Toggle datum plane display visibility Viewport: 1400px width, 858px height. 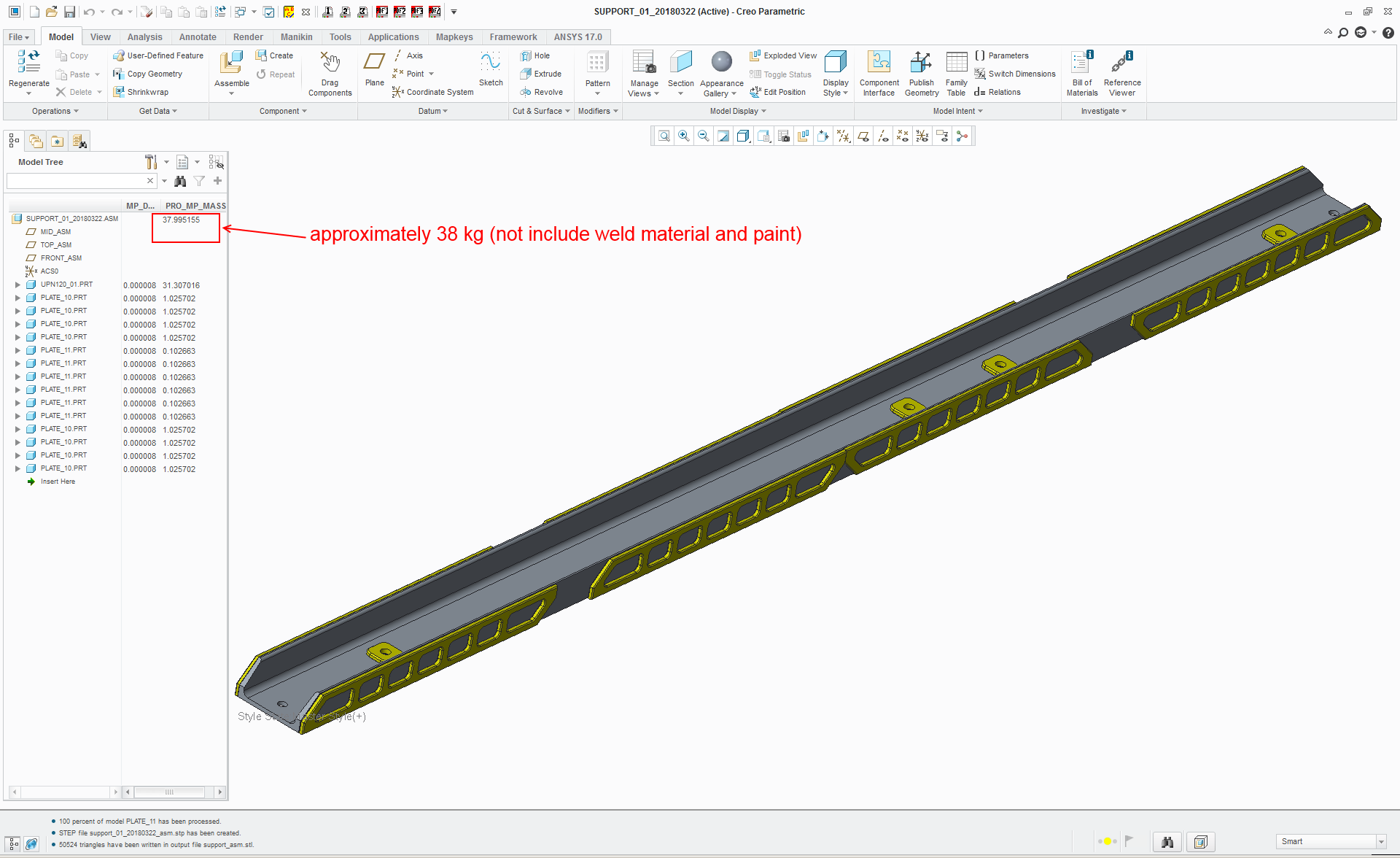point(863,136)
